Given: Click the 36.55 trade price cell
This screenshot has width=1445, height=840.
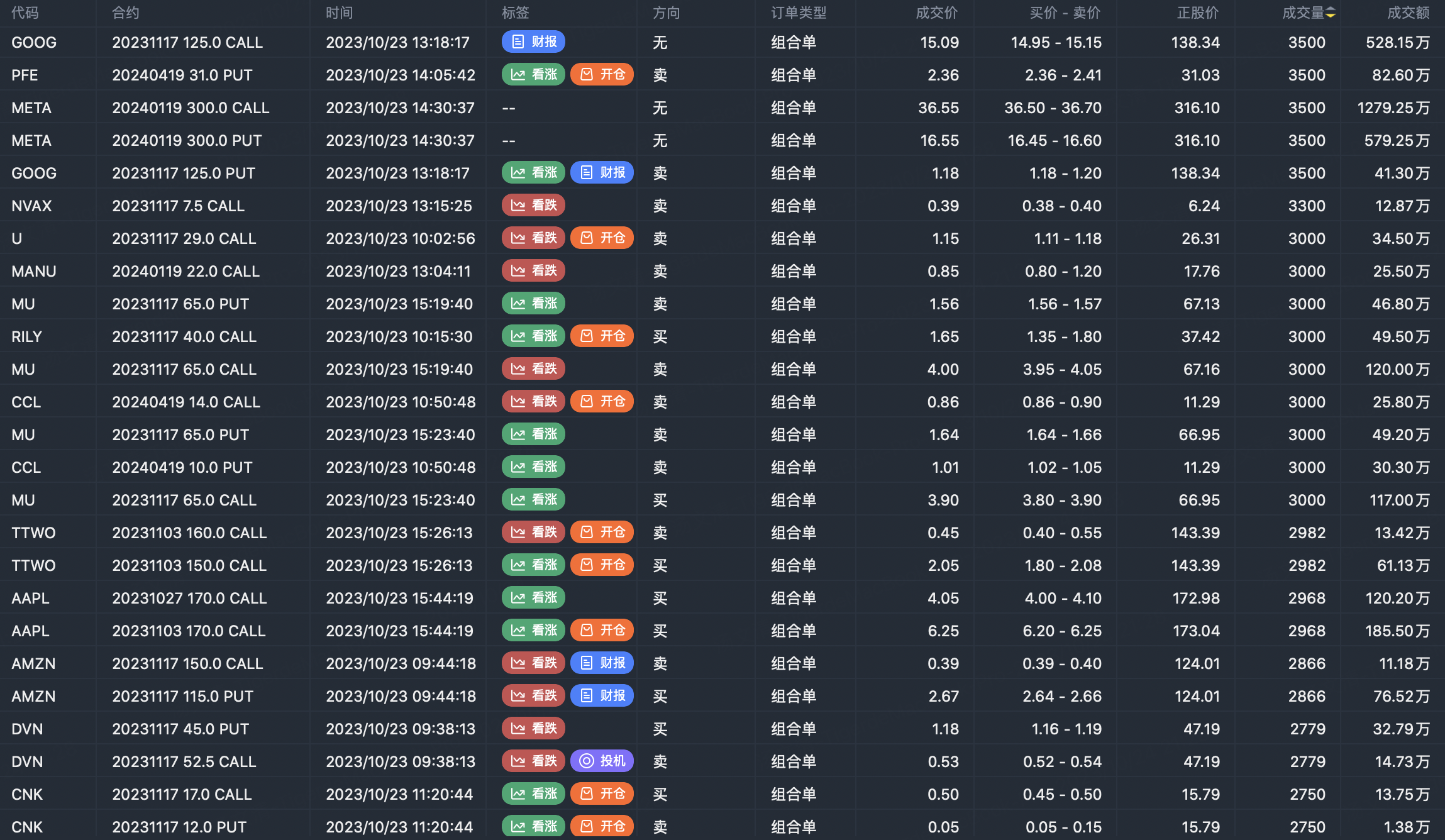Looking at the screenshot, I should click(938, 108).
